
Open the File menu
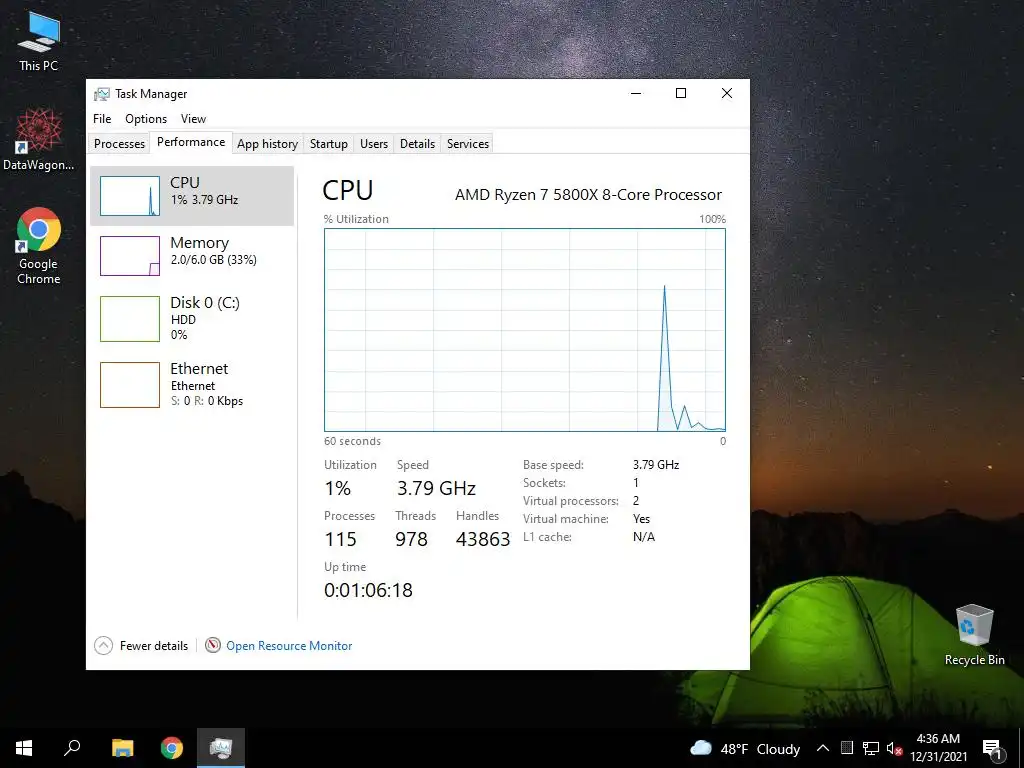(102, 119)
